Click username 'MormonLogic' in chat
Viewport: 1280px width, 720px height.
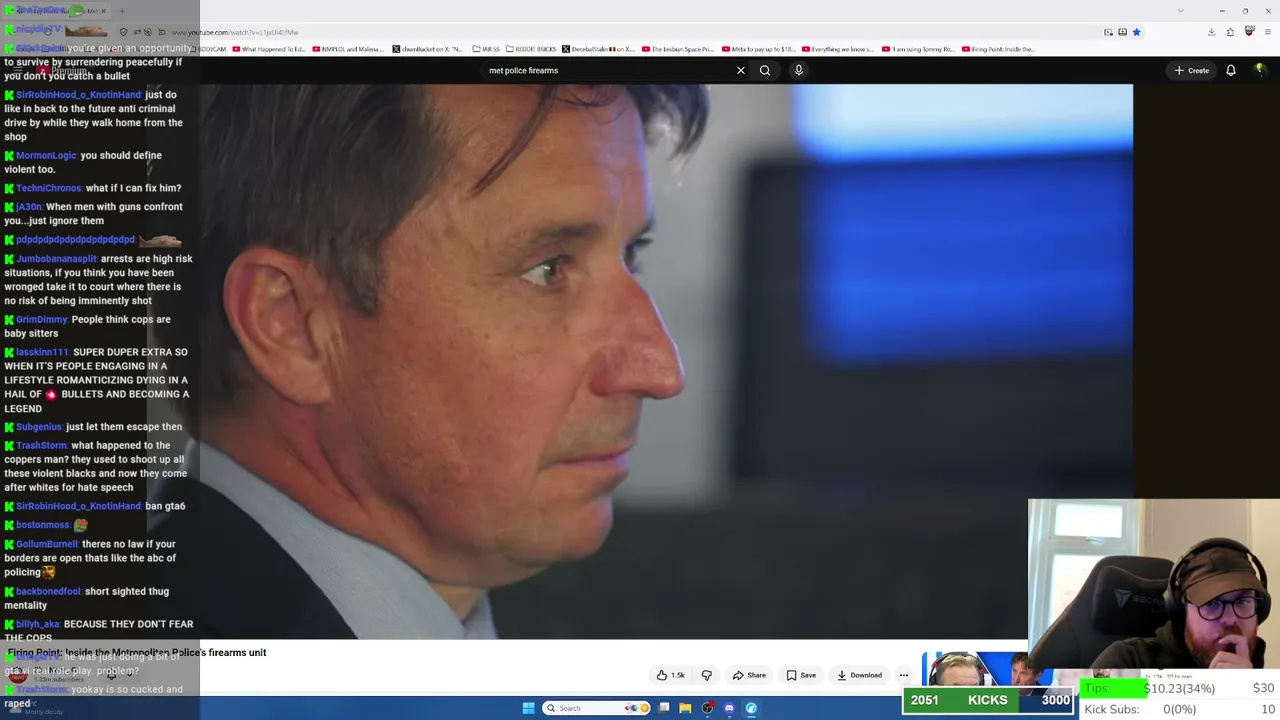click(x=46, y=156)
